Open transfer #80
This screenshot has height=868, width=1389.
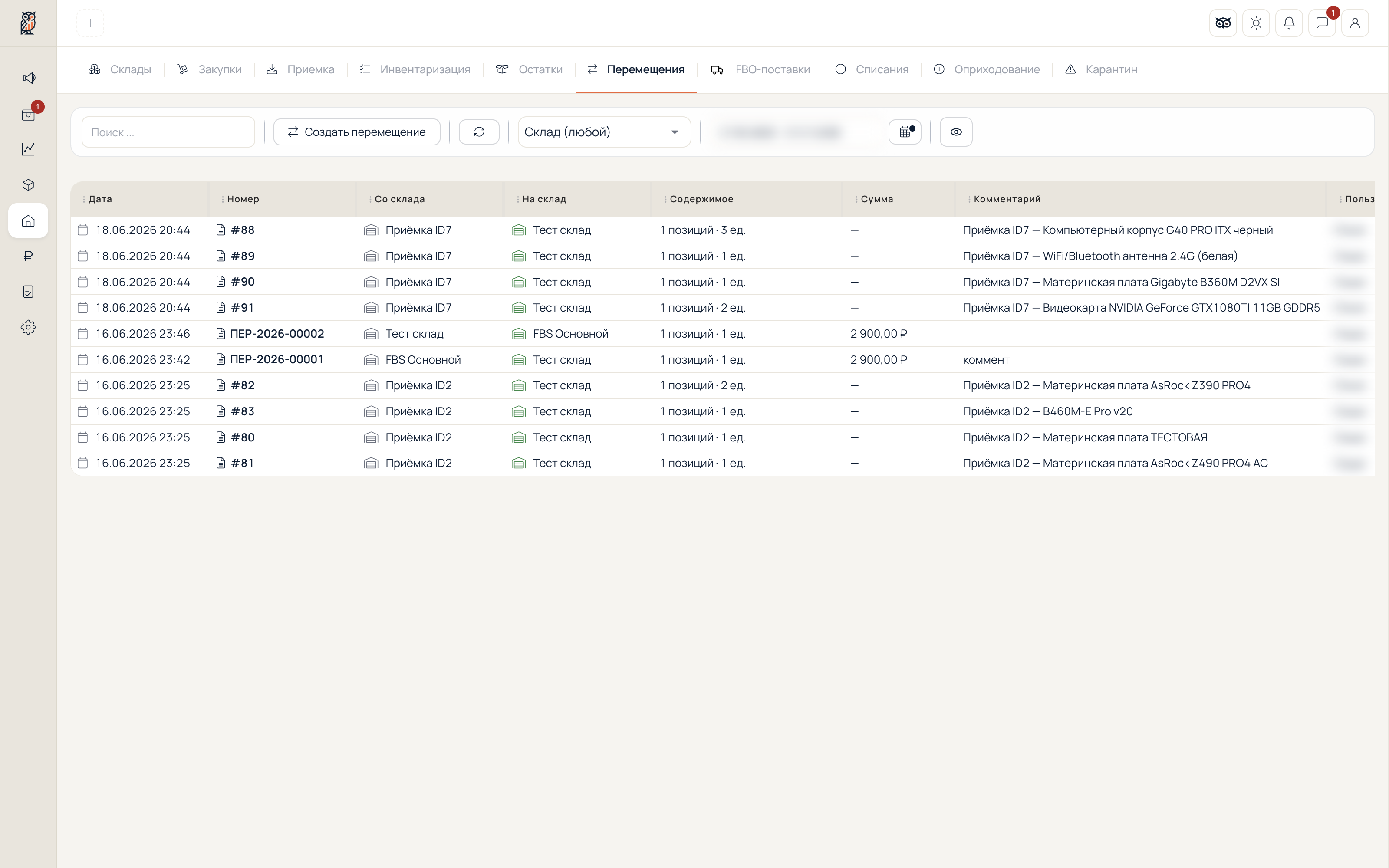coord(243,437)
